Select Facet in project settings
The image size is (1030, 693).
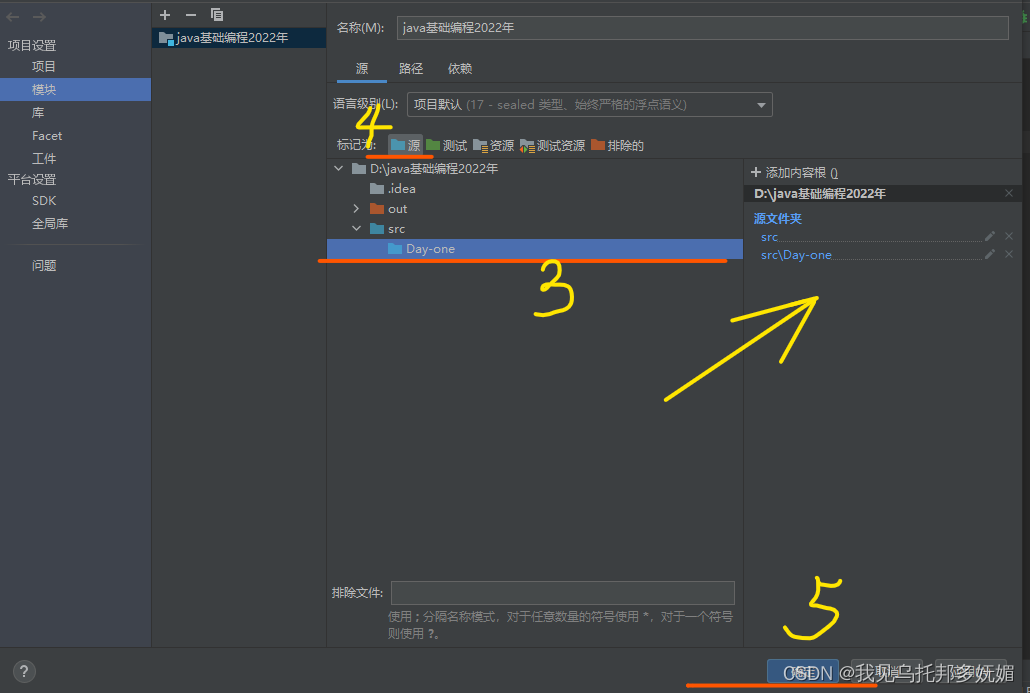(x=47, y=135)
